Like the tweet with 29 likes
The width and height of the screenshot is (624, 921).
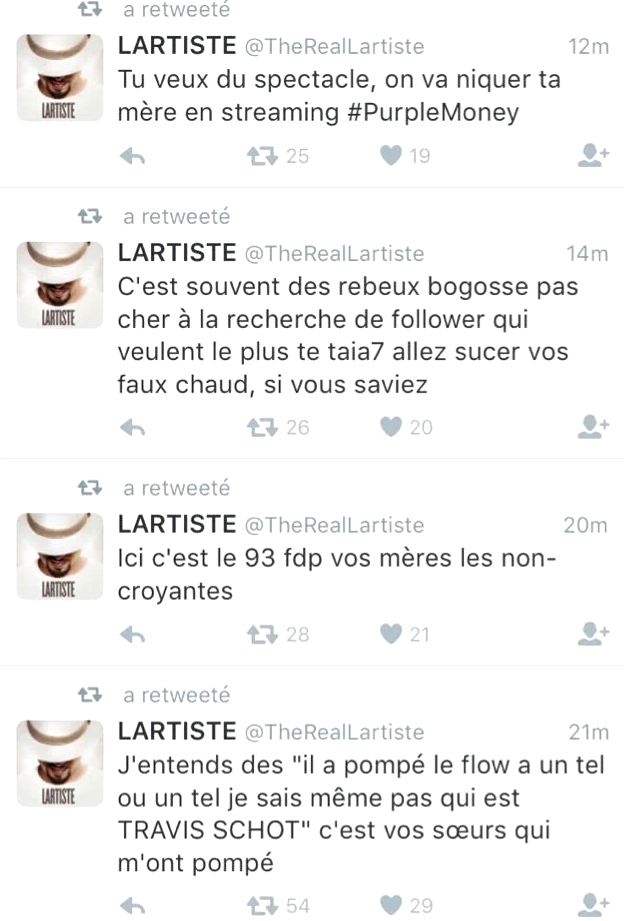click(x=391, y=906)
